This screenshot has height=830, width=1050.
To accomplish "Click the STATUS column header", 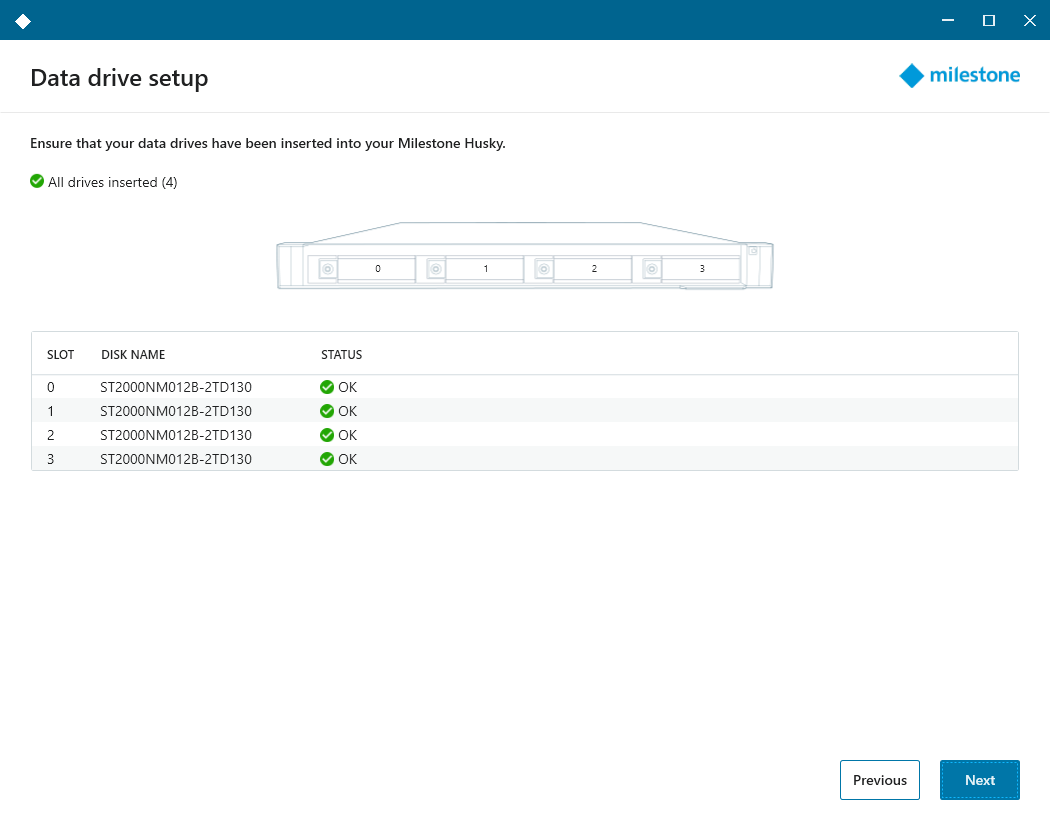I will coord(341,355).
